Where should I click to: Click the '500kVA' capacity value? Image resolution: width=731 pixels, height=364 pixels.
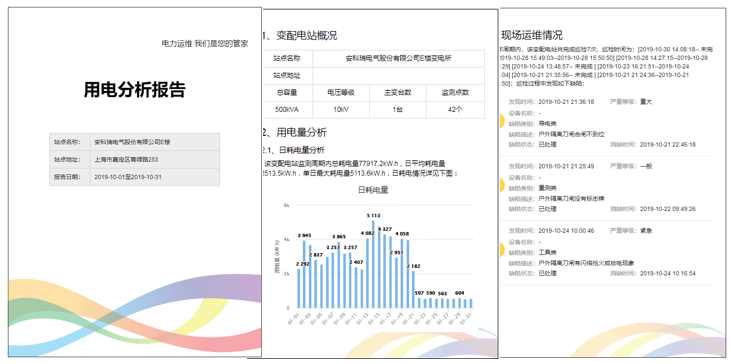click(287, 110)
